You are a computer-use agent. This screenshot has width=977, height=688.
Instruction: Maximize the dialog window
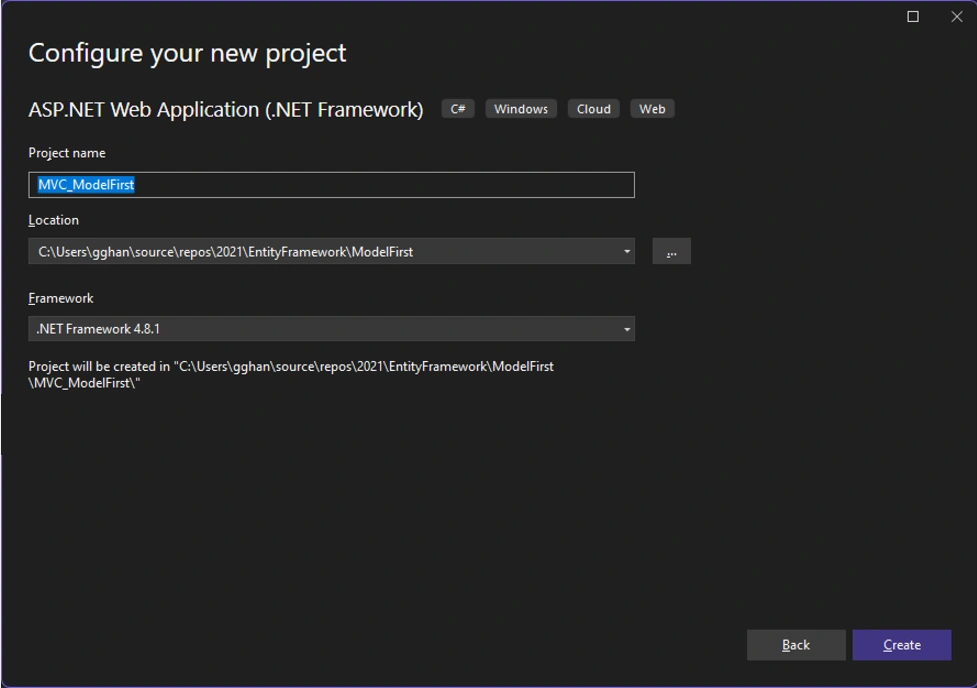(913, 17)
